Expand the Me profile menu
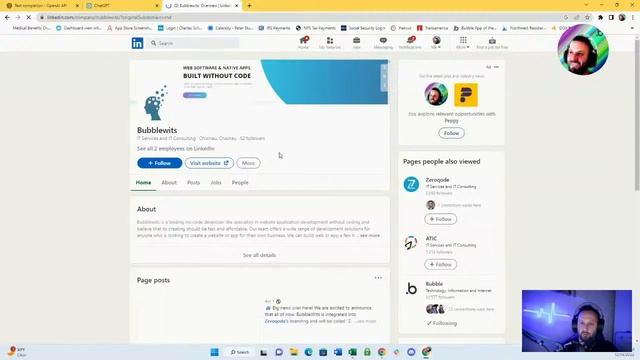 tap(436, 42)
